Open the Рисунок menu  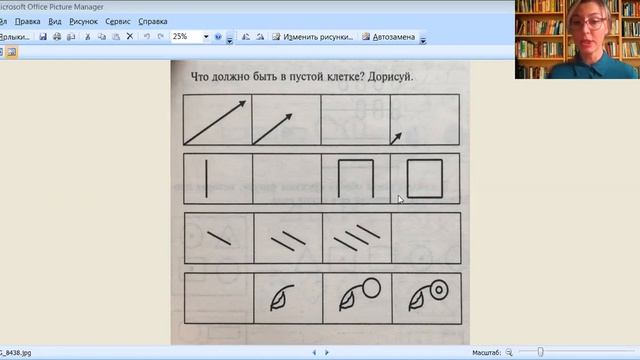tap(83, 22)
